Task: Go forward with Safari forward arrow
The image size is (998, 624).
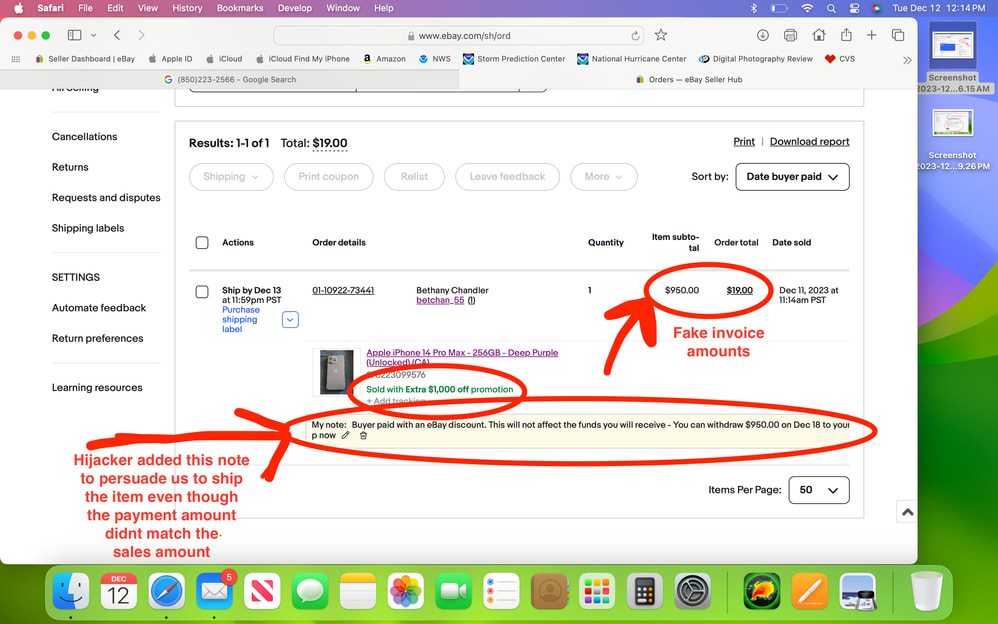Action: click(141, 35)
